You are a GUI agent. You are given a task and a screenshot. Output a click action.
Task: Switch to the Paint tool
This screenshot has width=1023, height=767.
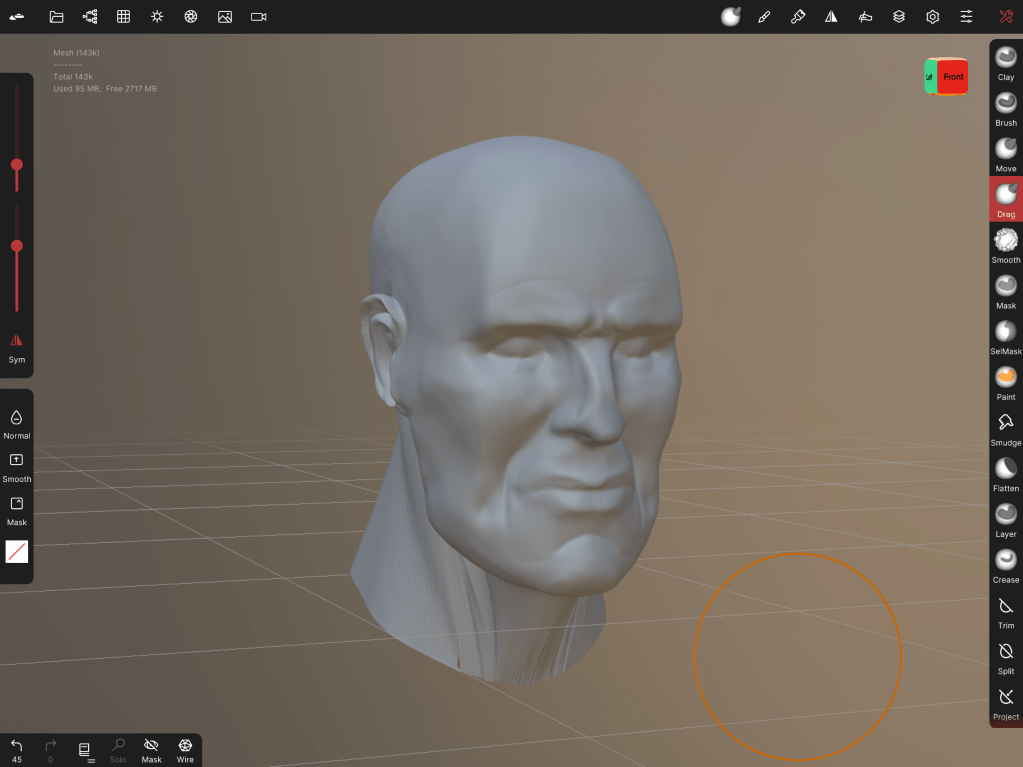[x=1005, y=382]
